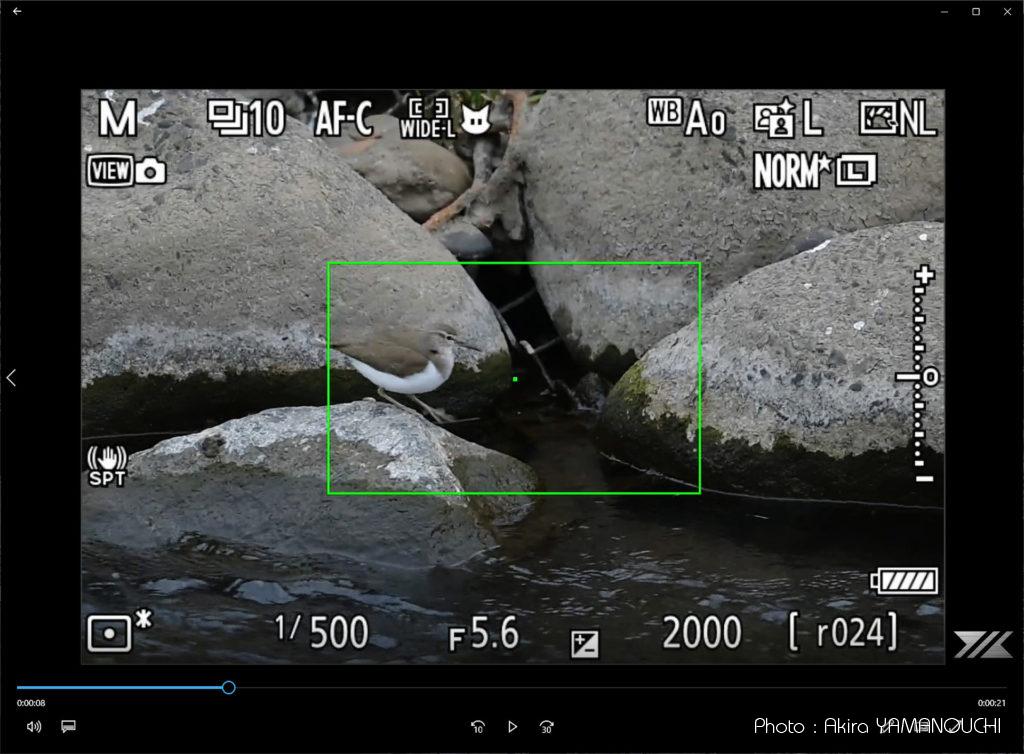The height and width of the screenshot is (754, 1024).
Task: Skip forward 30 seconds
Action: coord(546,727)
